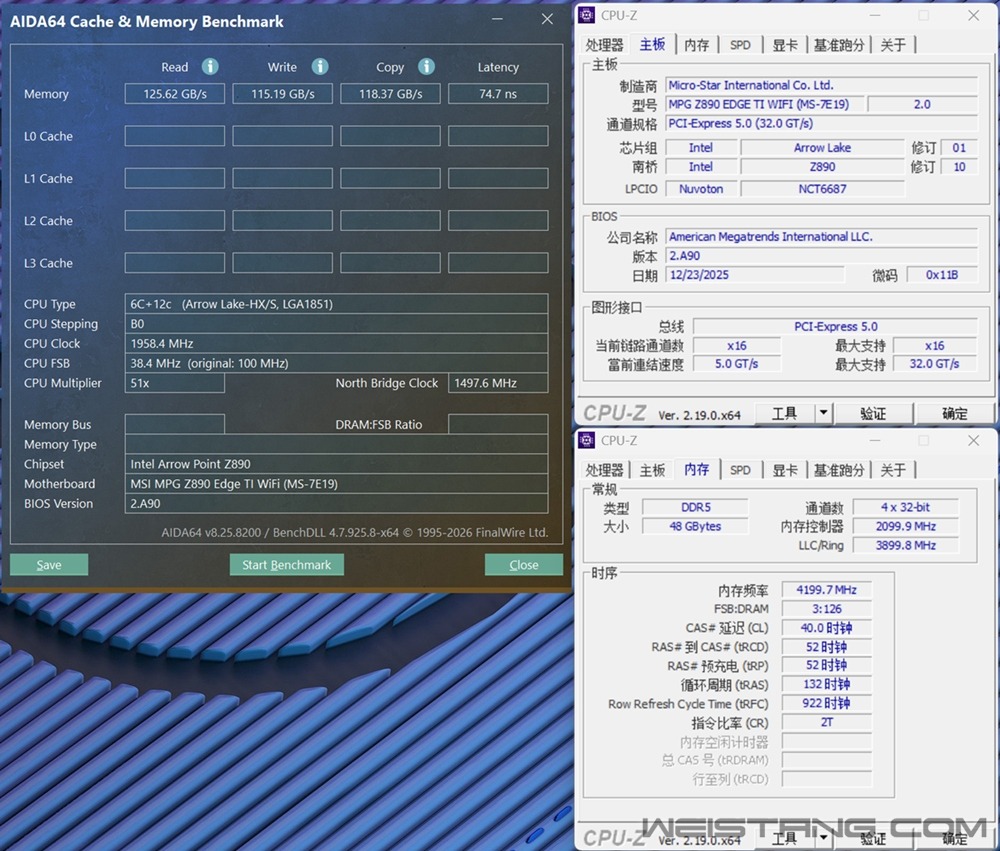1000x851 pixels.
Task: Switch to the 处理器 tab in CPU-Z
Action: (x=603, y=44)
